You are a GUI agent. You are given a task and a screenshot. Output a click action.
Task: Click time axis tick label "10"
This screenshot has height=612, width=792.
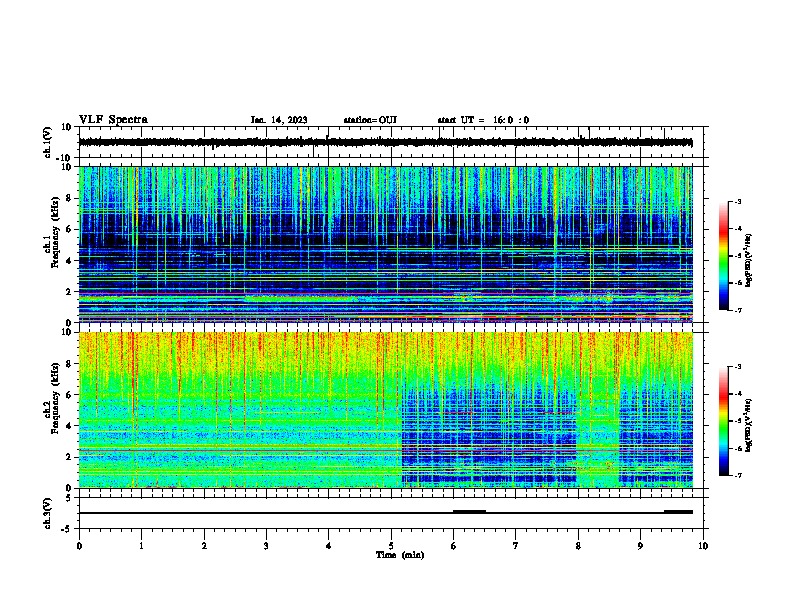(x=703, y=546)
